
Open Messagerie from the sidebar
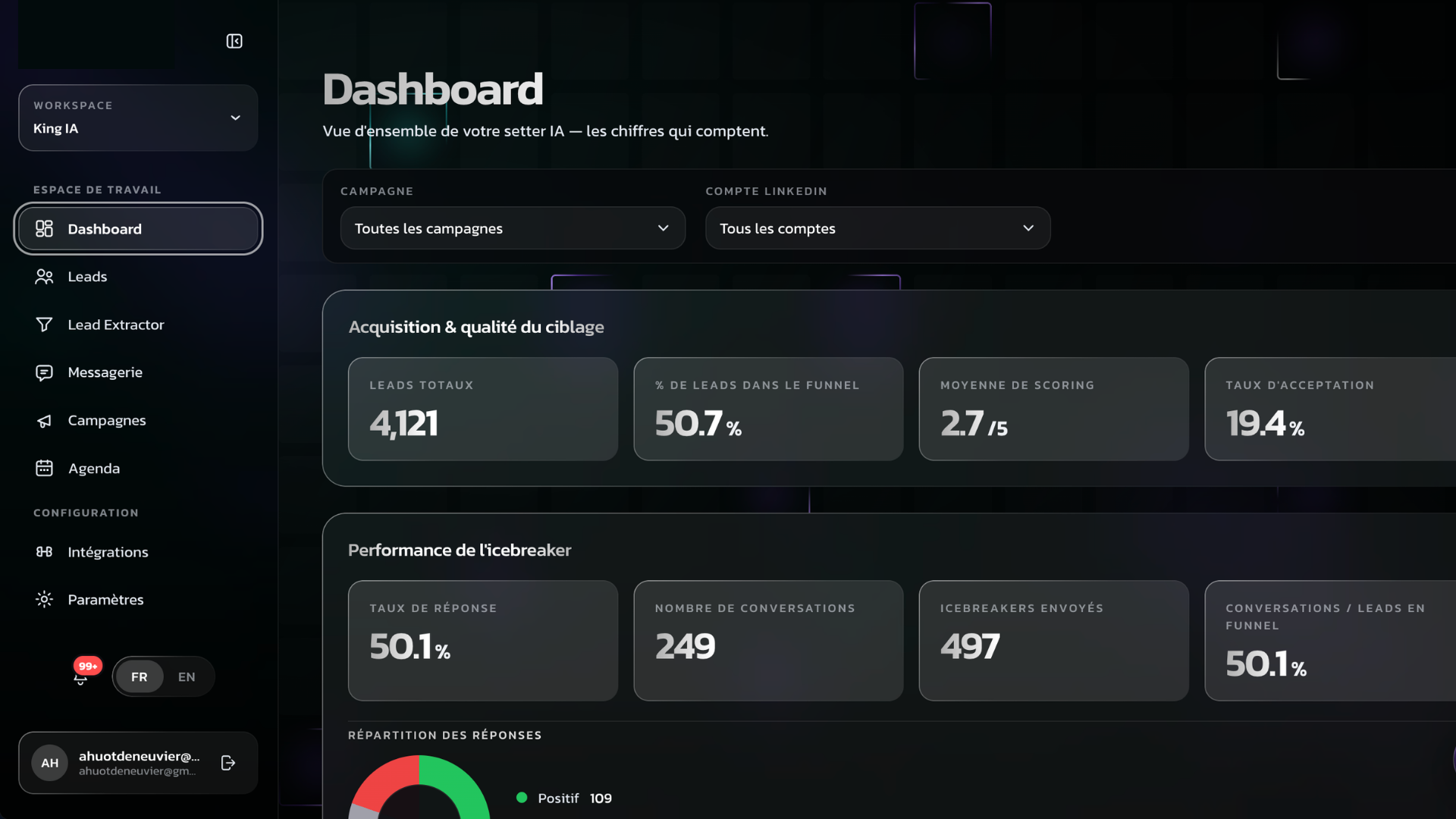138,372
